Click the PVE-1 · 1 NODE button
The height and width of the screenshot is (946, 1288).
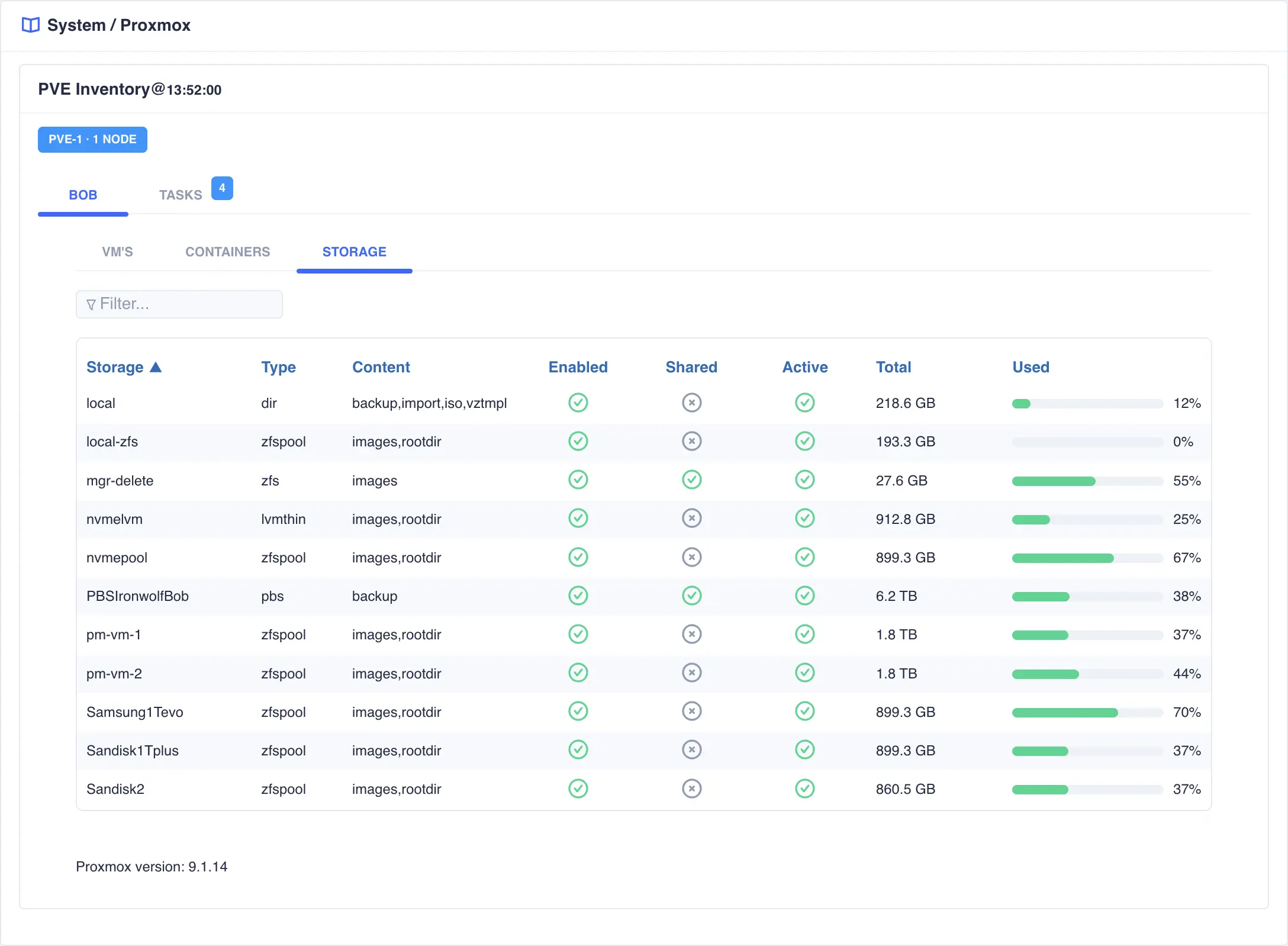pos(92,139)
